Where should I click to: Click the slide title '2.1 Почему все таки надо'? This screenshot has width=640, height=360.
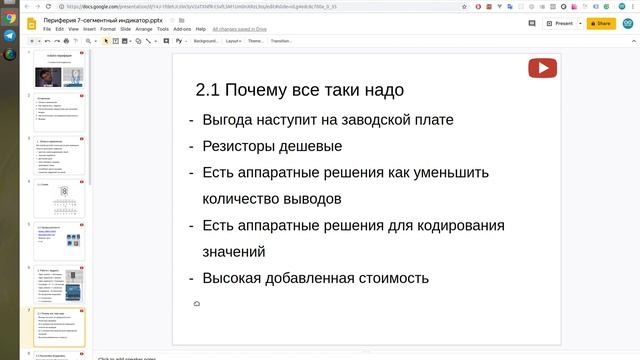pyautogui.click(x=300, y=90)
